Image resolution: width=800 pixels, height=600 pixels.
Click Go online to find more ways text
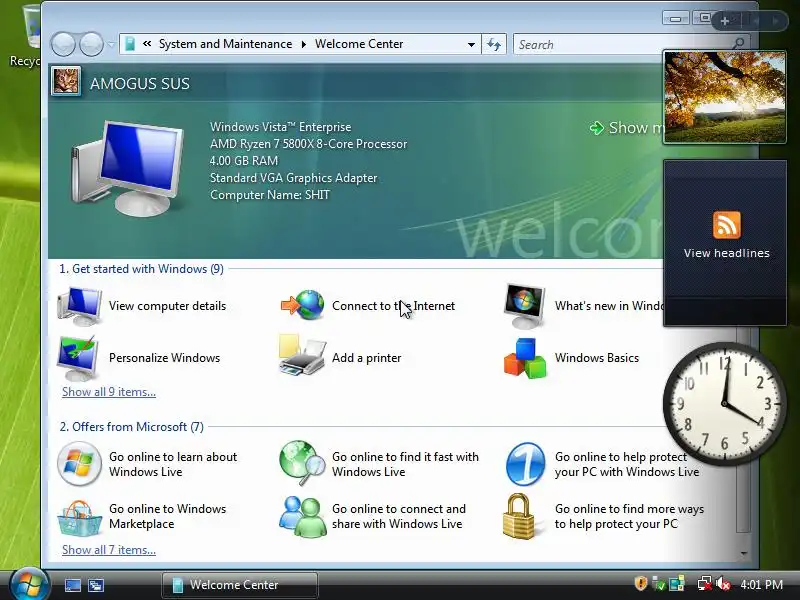[x=630, y=516]
